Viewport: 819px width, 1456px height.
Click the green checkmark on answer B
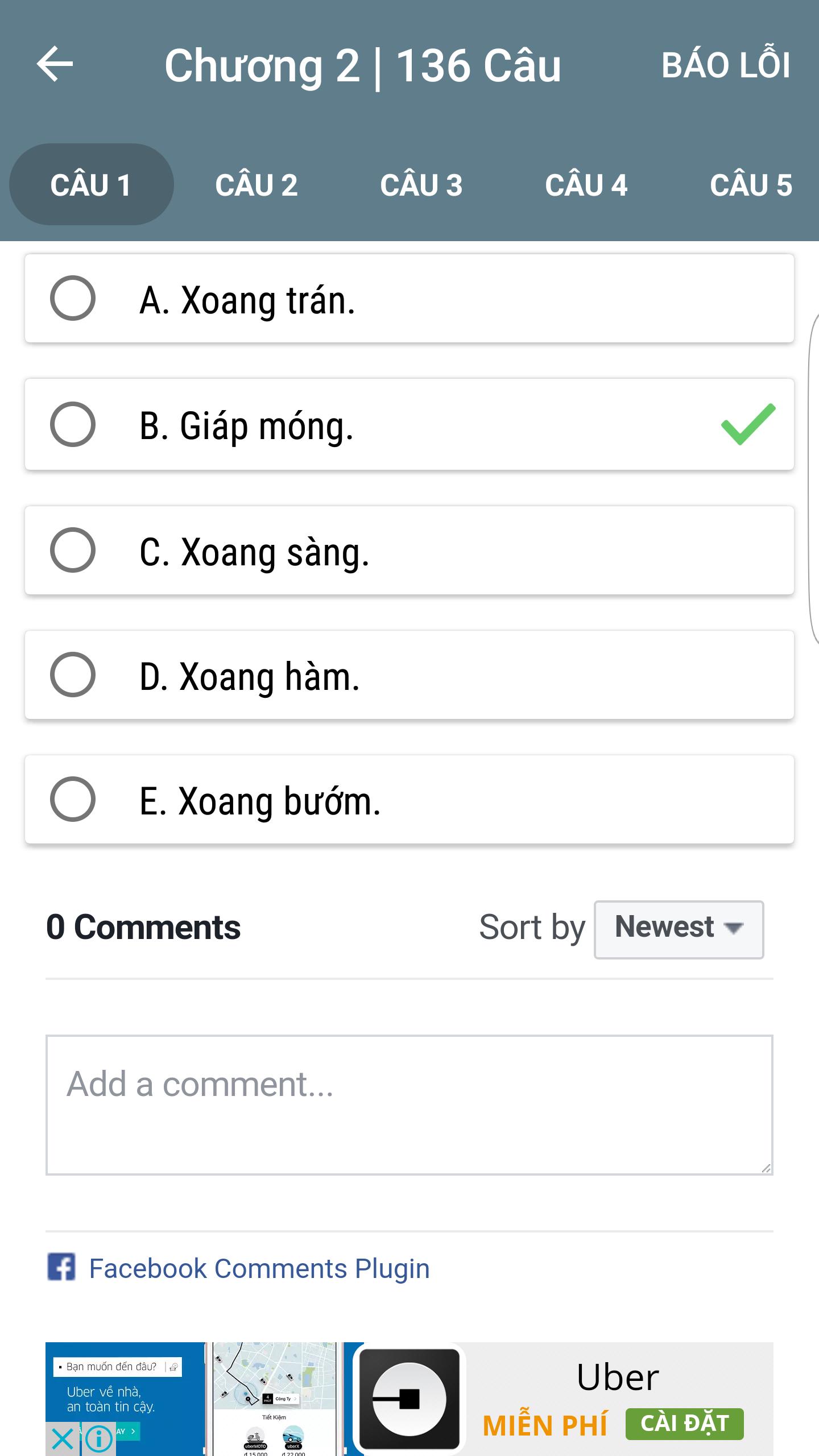point(748,424)
